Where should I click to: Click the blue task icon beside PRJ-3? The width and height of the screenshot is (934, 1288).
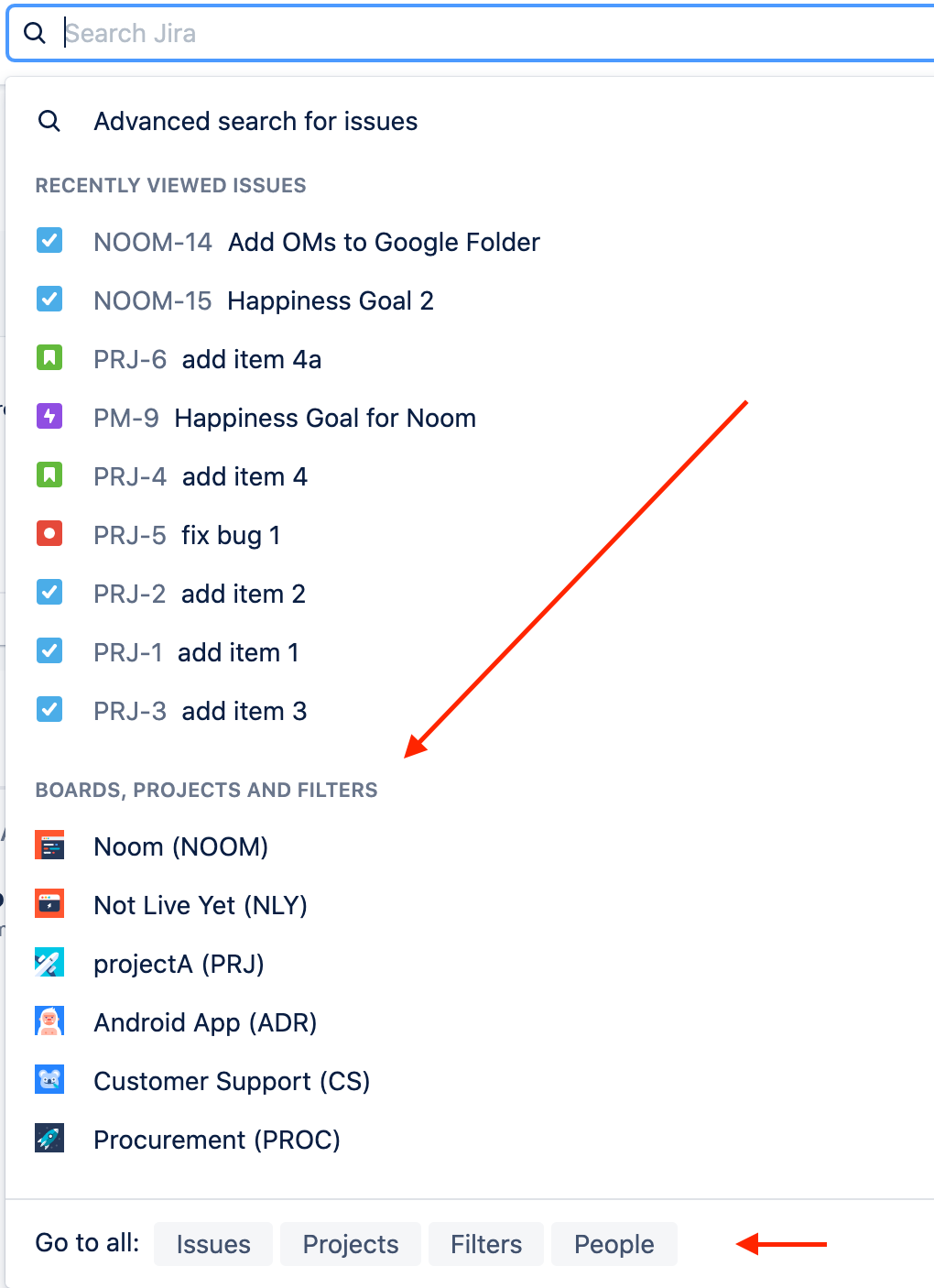[x=49, y=710]
